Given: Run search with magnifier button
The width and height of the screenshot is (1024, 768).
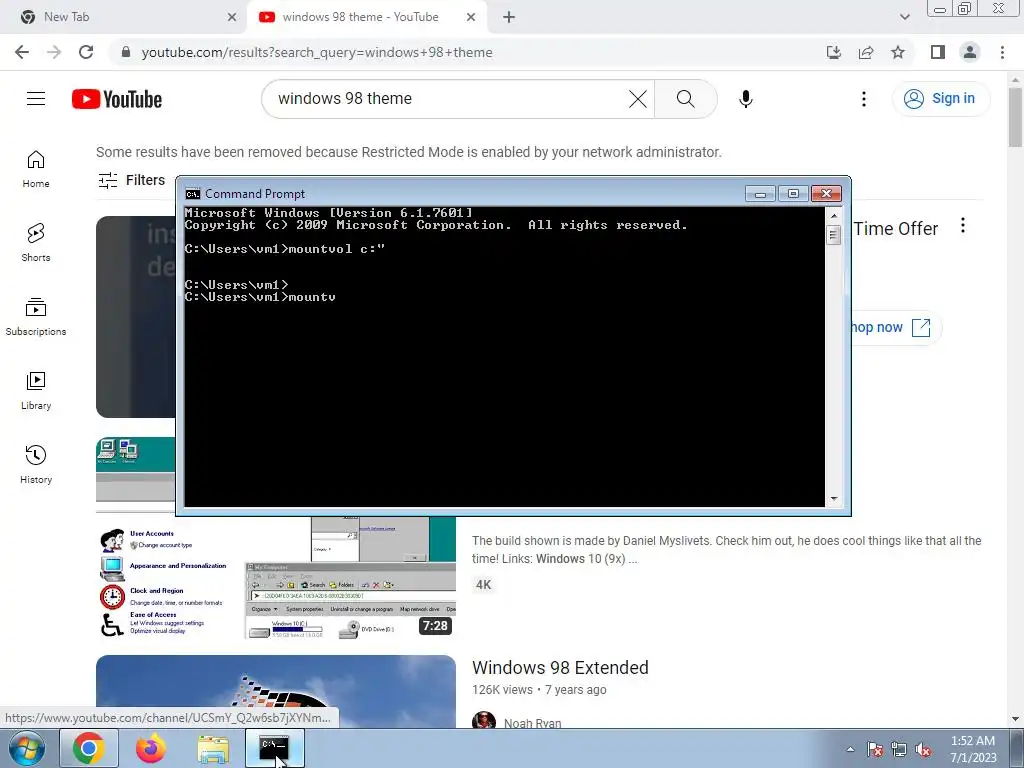Looking at the screenshot, I should pyautogui.click(x=685, y=99).
